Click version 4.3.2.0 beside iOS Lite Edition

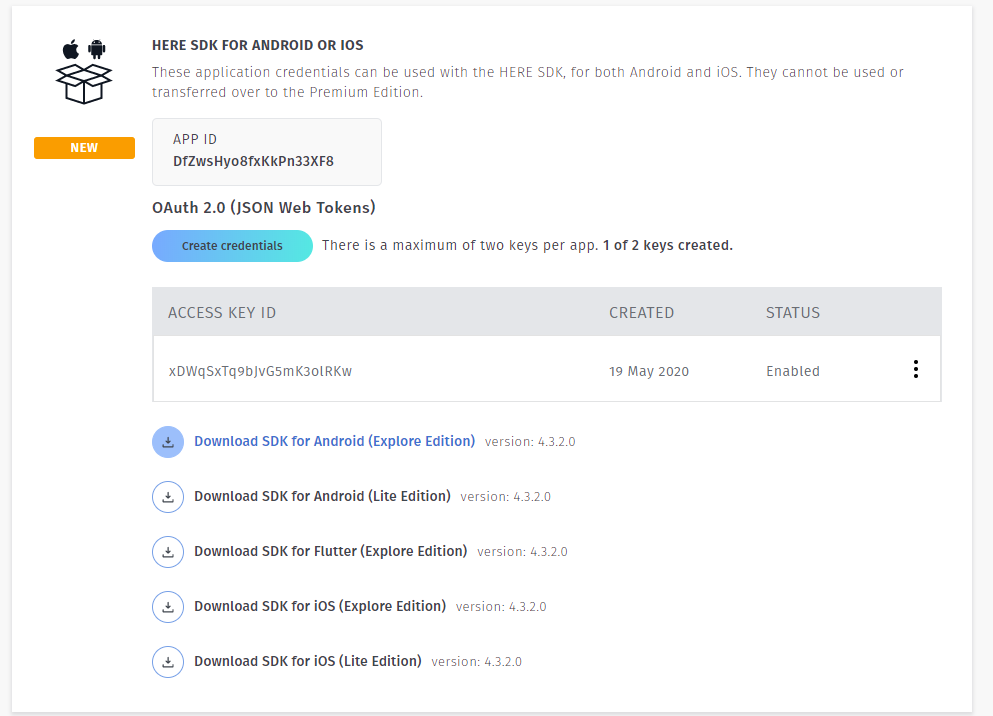pos(476,662)
